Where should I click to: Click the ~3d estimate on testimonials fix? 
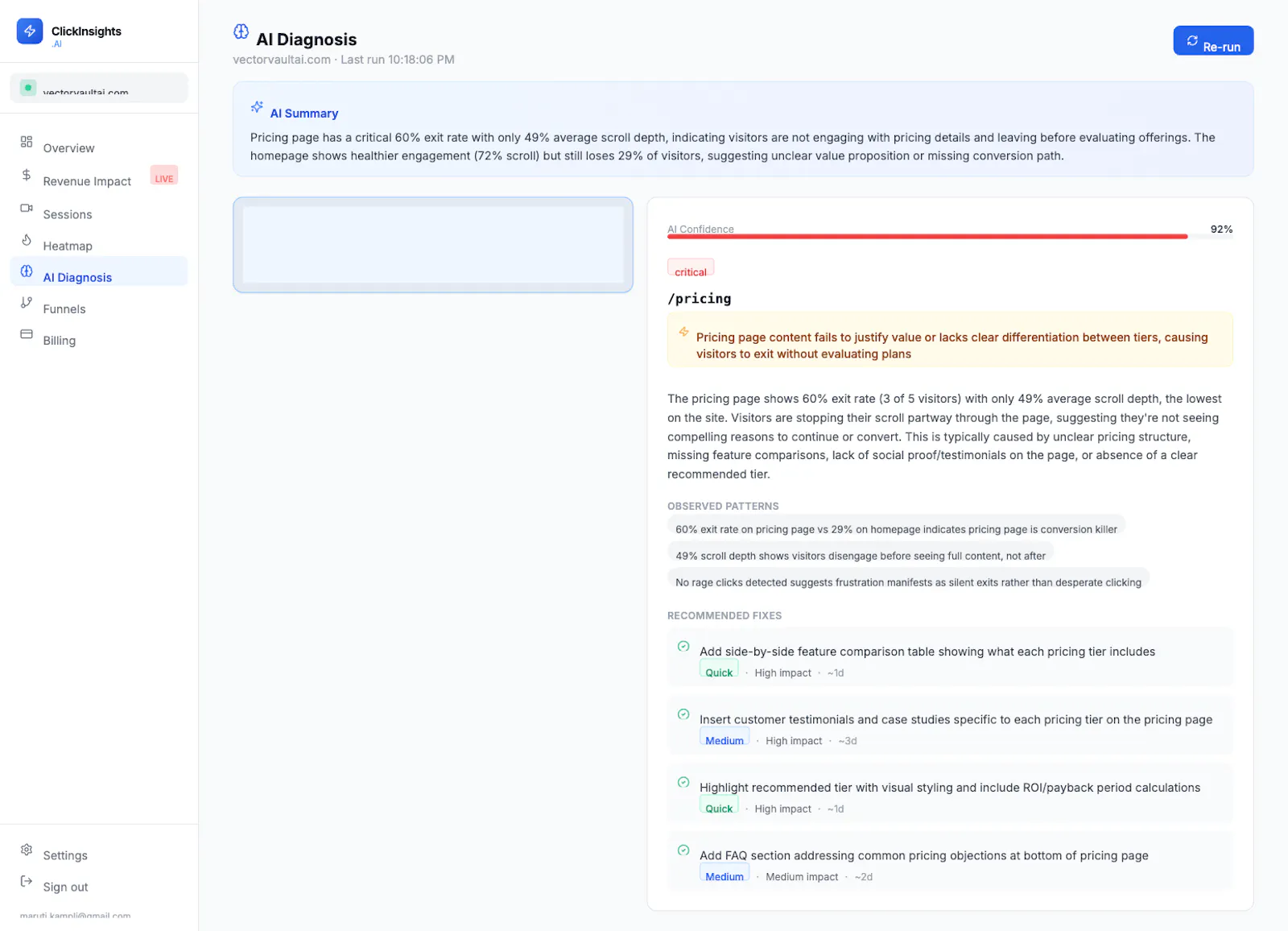[848, 741]
